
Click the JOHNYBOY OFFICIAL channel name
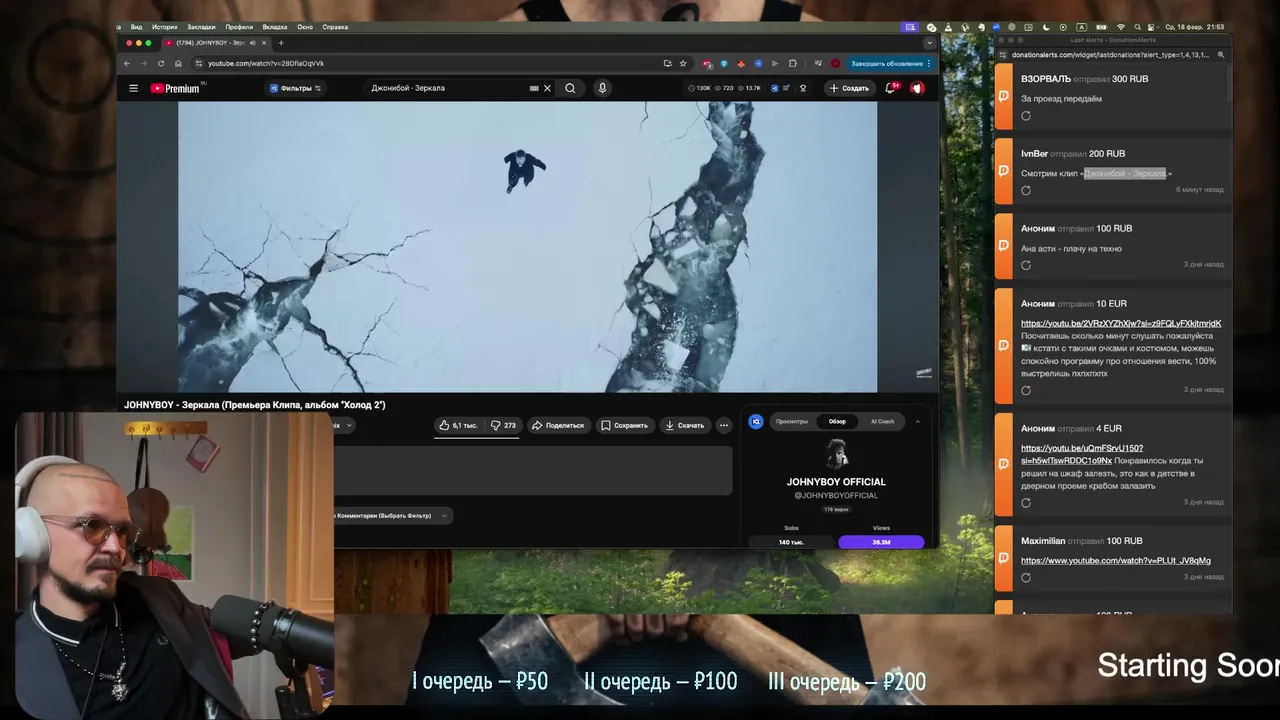836,482
